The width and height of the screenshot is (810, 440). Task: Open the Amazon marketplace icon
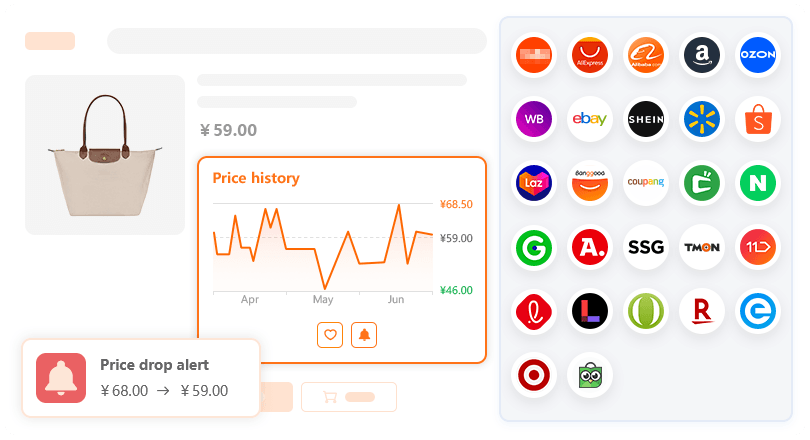click(702, 56)
